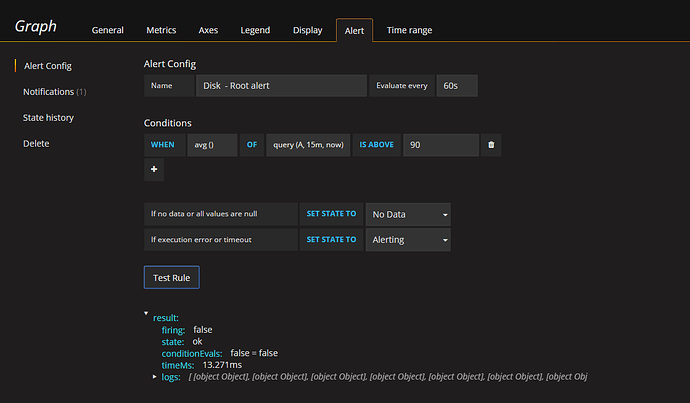The height and width of the screenshot is (403, 690).
Task: Delete condition with trash icon
Action: click(x=490, y=145)
